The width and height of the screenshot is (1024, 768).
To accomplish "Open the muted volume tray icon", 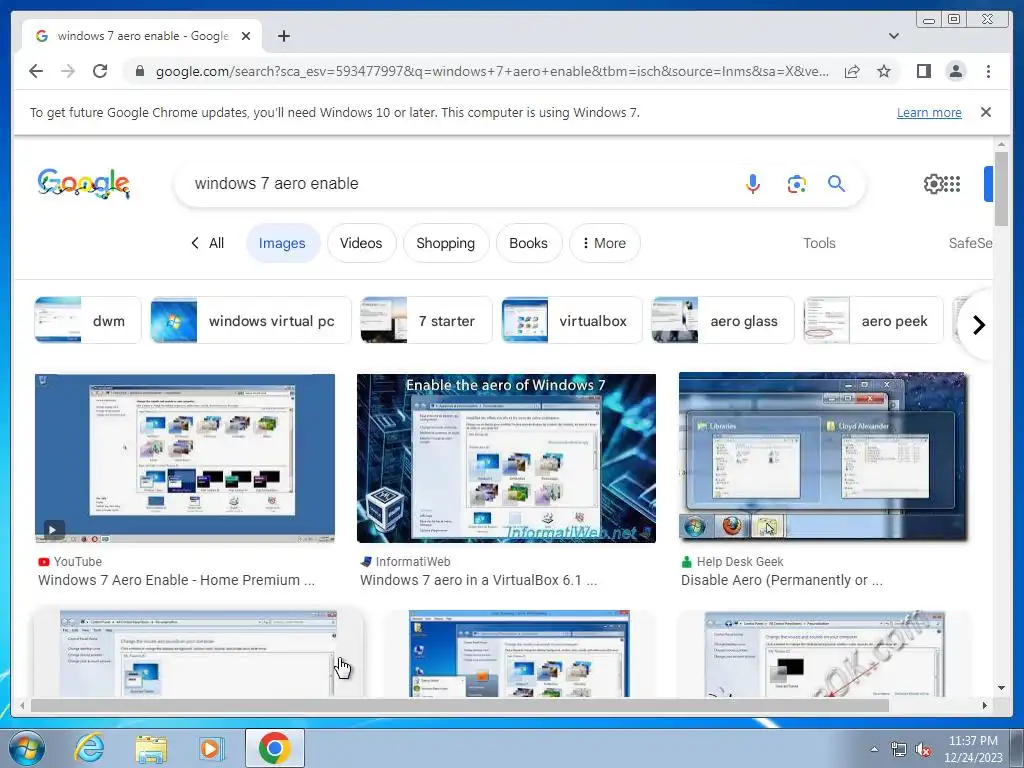I will click(922, 750).
